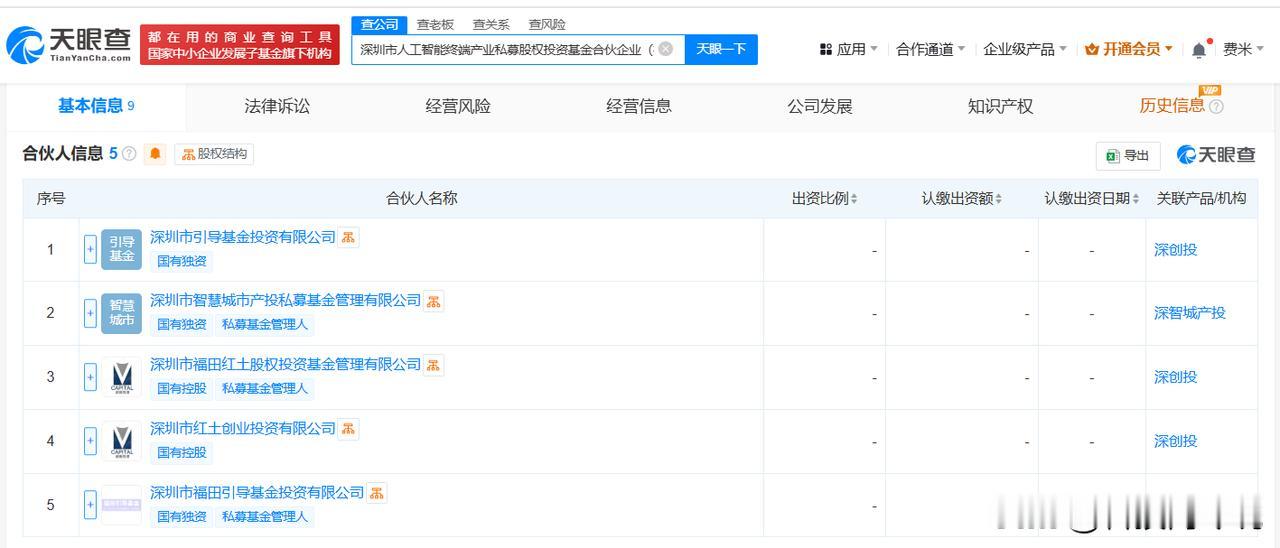Screen dimensions: 1280x548
Task: Open the 费米 user account dropdown
Action: [x=1243, y=49]
